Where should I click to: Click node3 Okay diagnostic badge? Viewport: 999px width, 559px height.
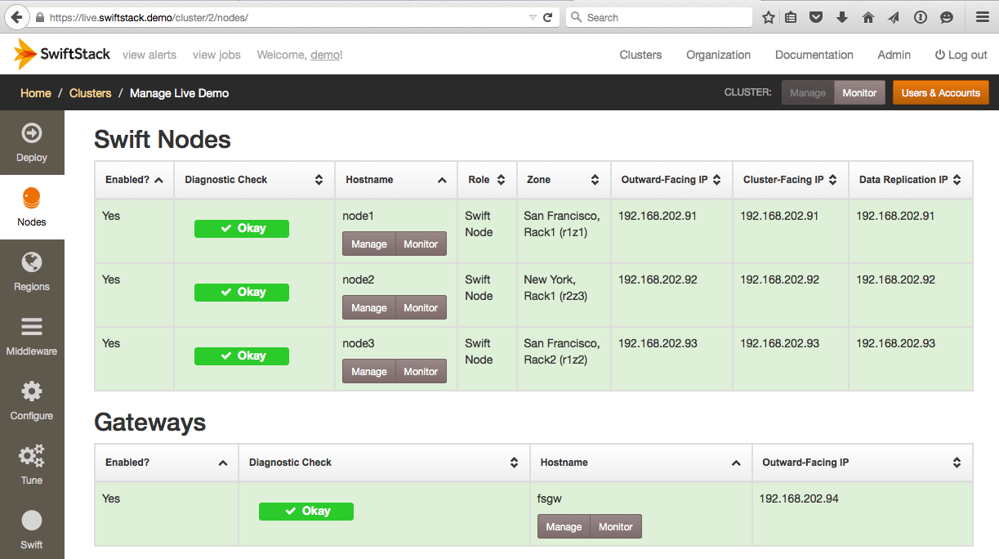click(x=241, y=356)
